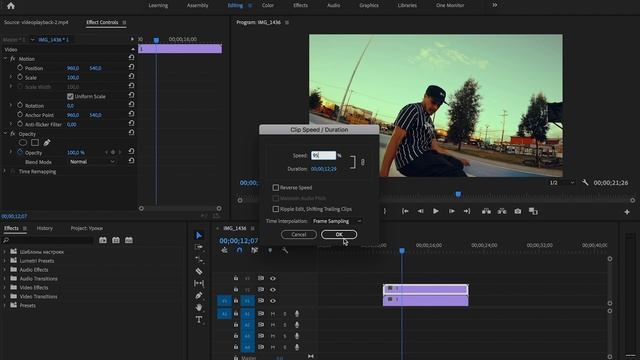This screenshot has width=640, height=360.
Task: Open the Button Editor plus icon
Action: tap(627, 211)
